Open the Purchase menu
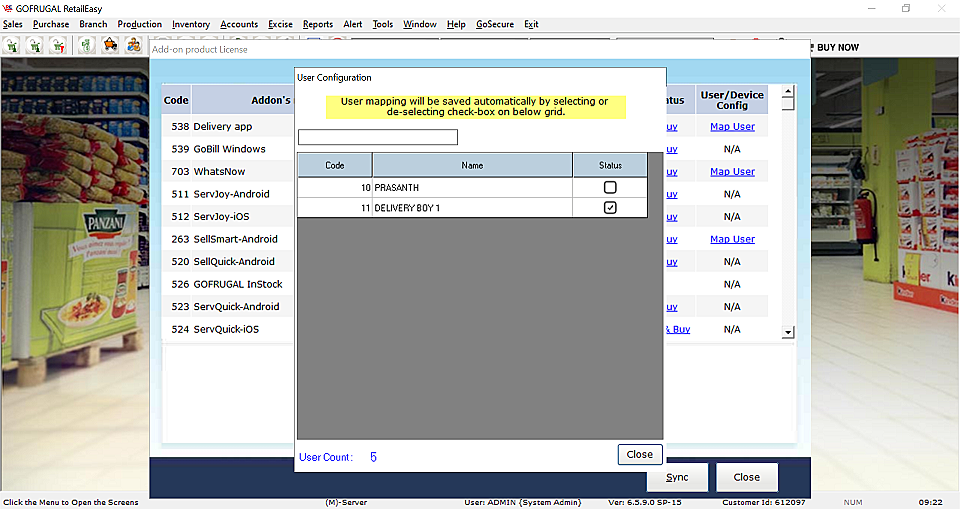Screen dimensions: 960x509 pyautogui.click(x=51, y=24)
